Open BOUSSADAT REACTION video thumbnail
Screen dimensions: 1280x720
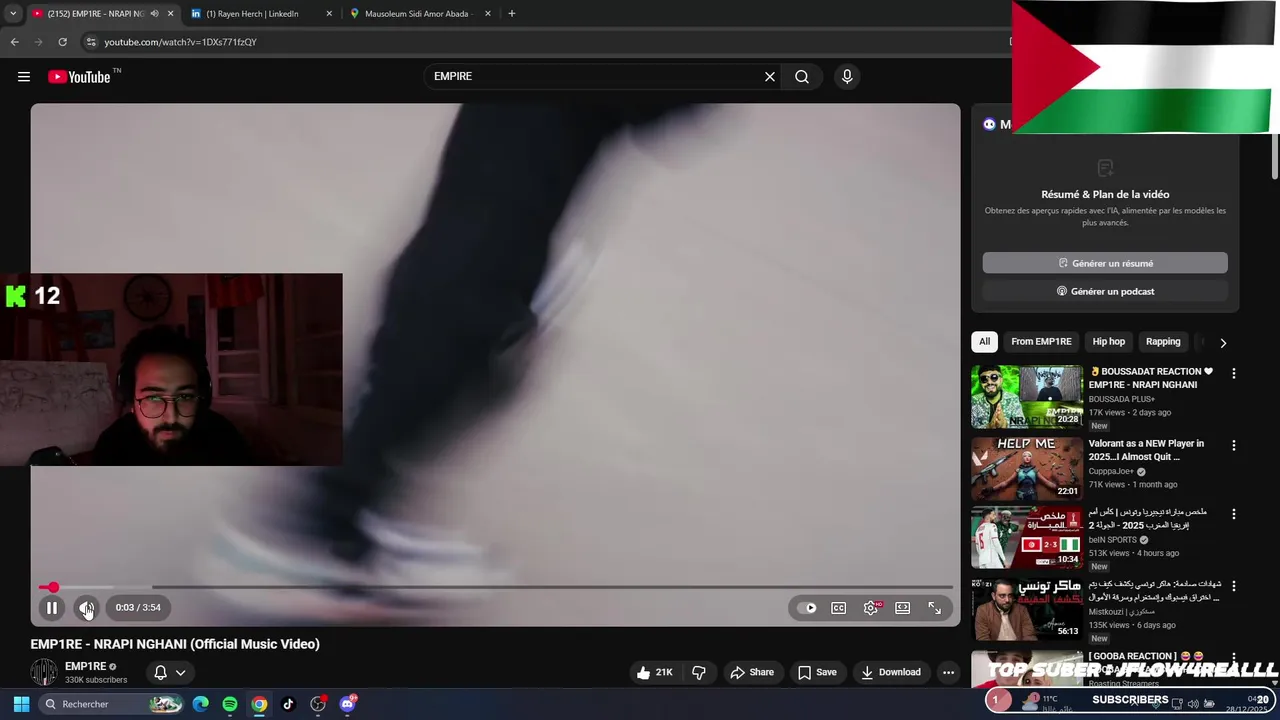coord(1027,397)
